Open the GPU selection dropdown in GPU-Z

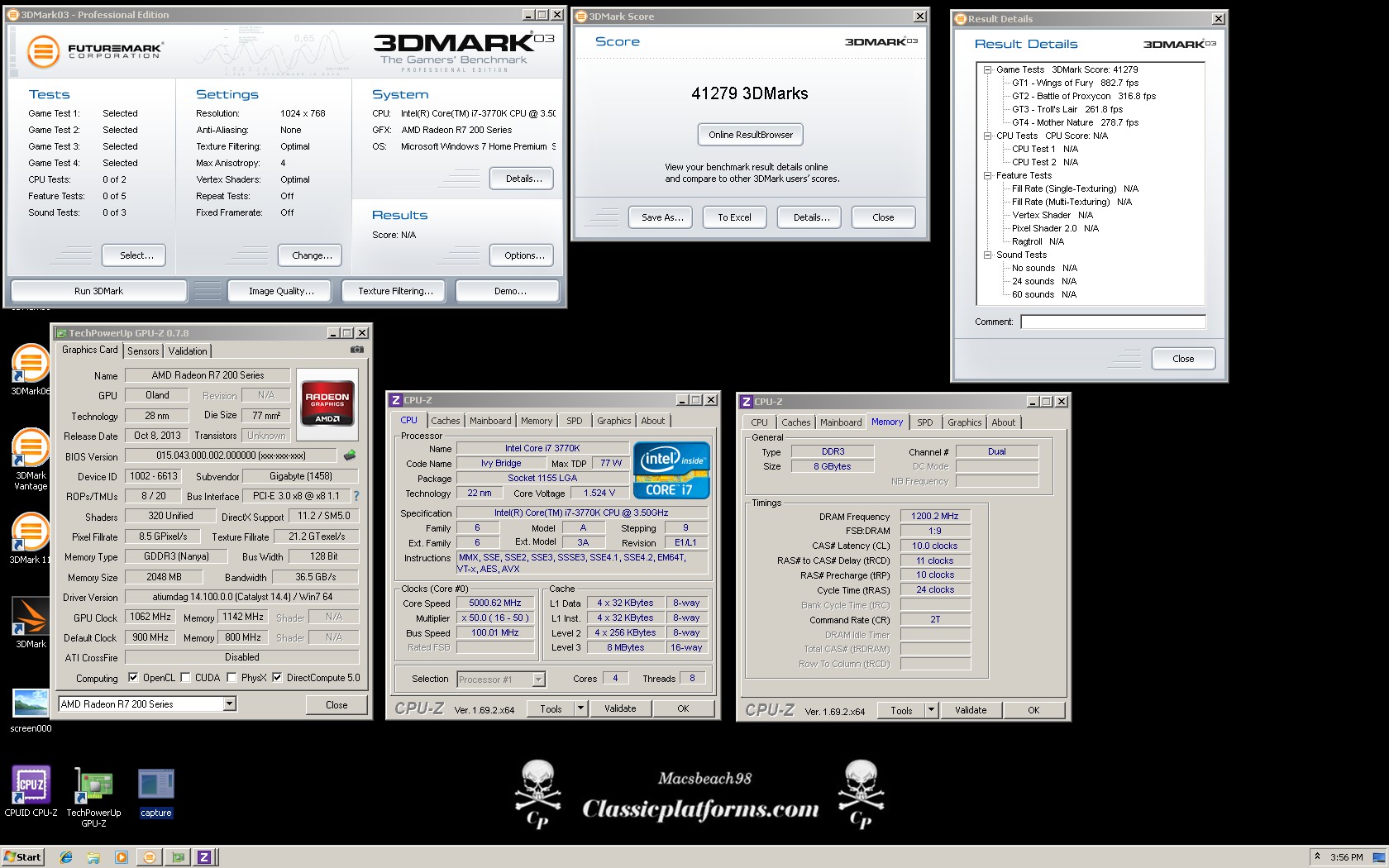(x=230, y=703)
